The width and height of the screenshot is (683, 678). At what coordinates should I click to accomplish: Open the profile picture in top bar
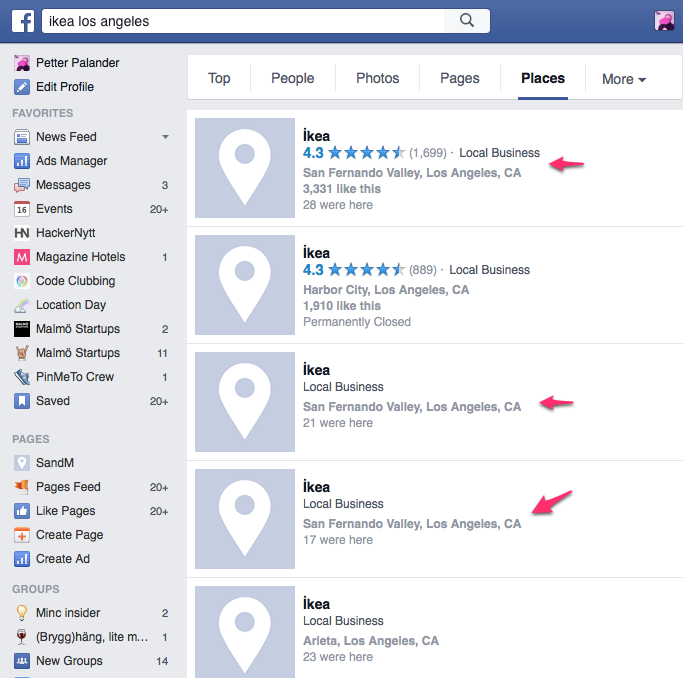[x=664, y=20]
